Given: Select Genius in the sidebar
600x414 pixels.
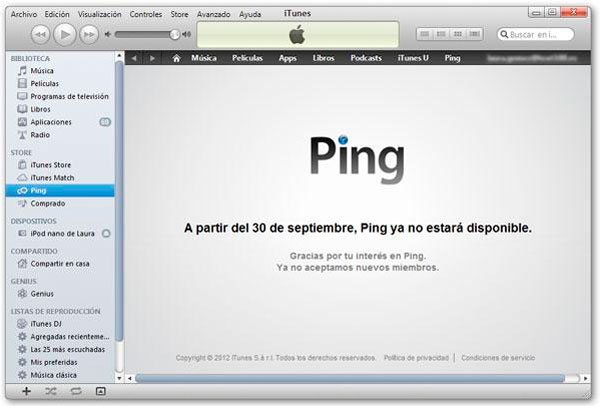Looking at the screenshot, I should [44, 294].
